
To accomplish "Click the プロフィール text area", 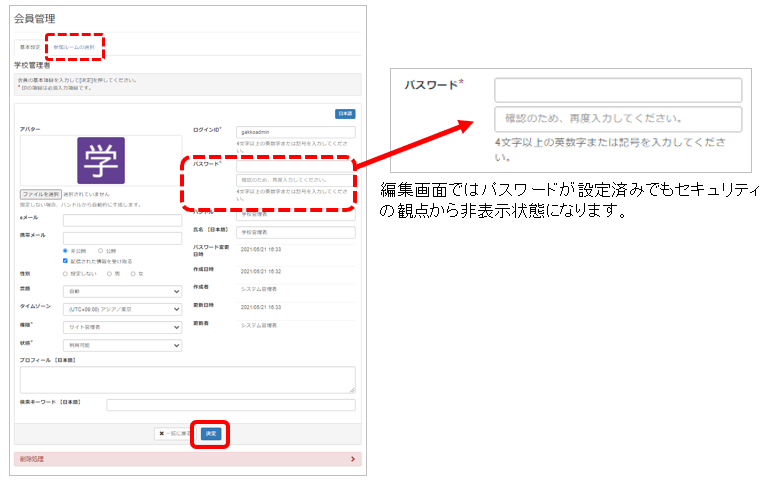I will click(x=187, y=379).
